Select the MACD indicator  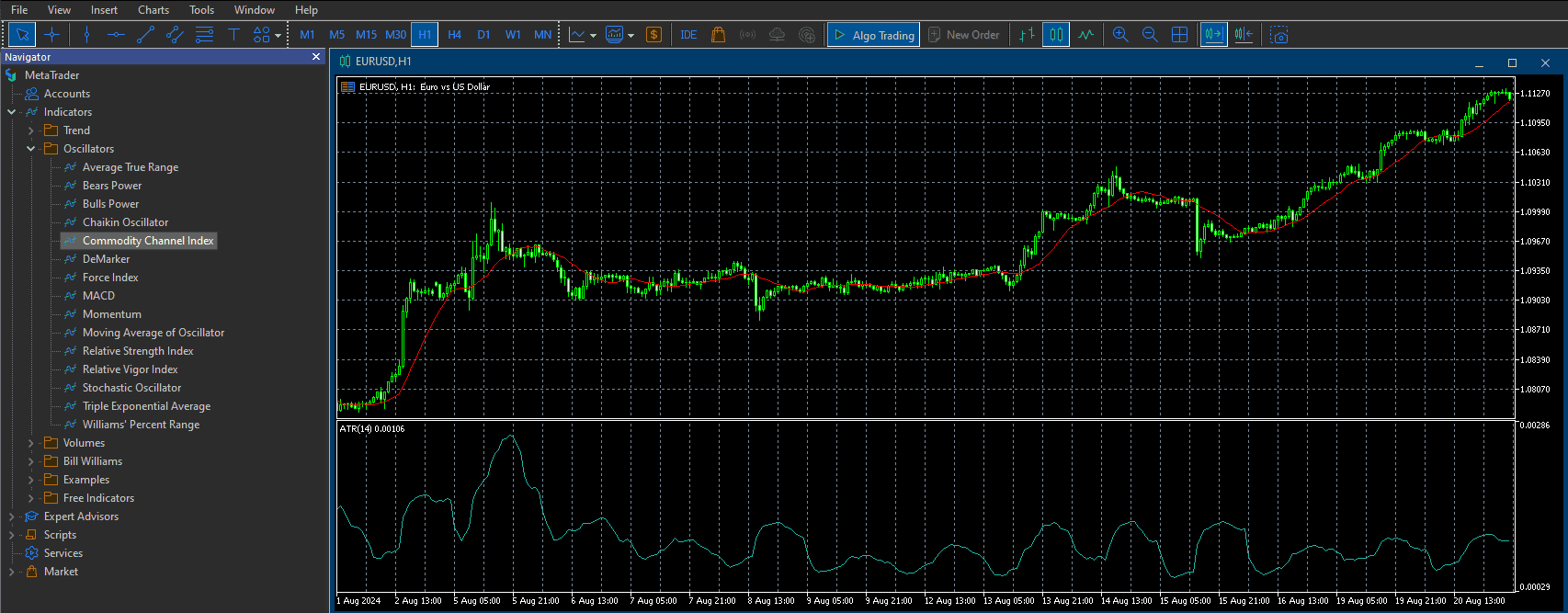pos(98,296)
